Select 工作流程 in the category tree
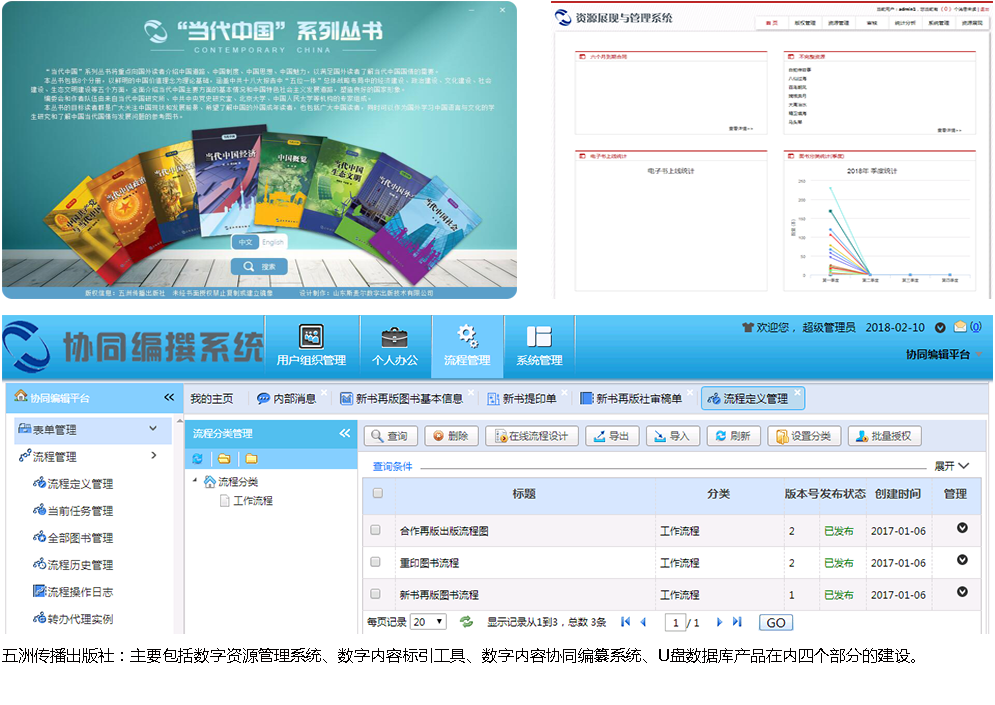995x705 pixels. point(252,501)
